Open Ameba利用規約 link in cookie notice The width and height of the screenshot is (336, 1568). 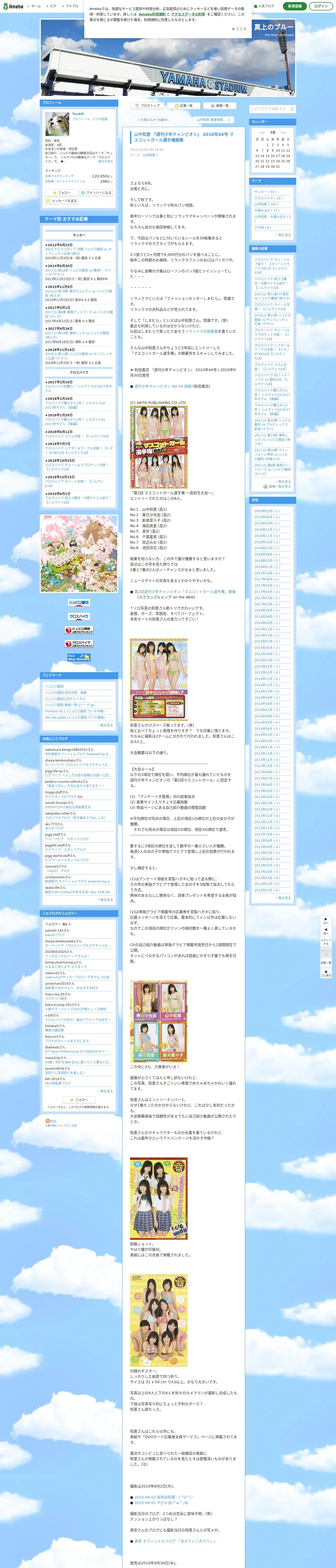coord(152,14)
